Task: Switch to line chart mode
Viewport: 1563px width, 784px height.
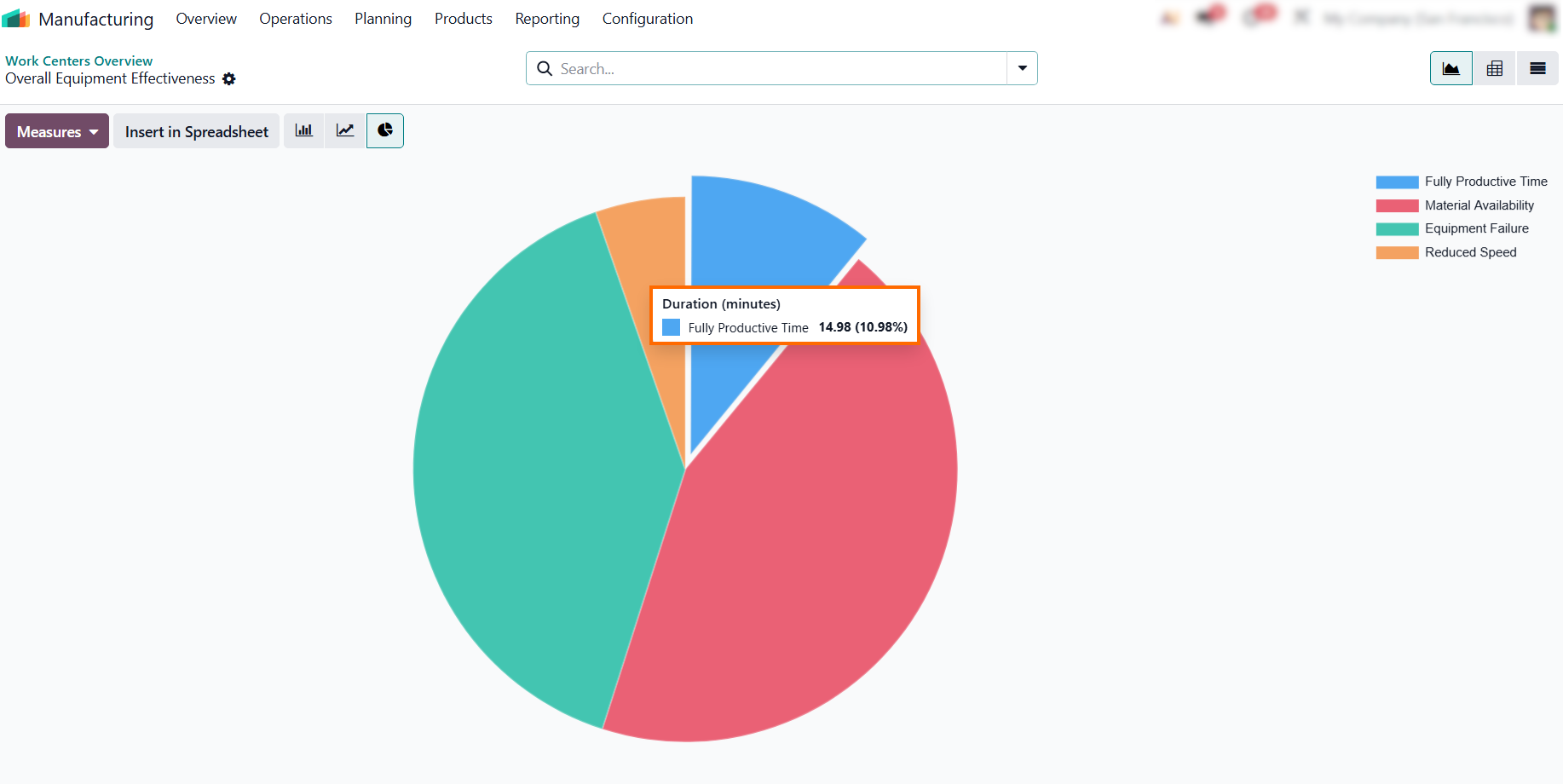Action: [x=345, y=130]
